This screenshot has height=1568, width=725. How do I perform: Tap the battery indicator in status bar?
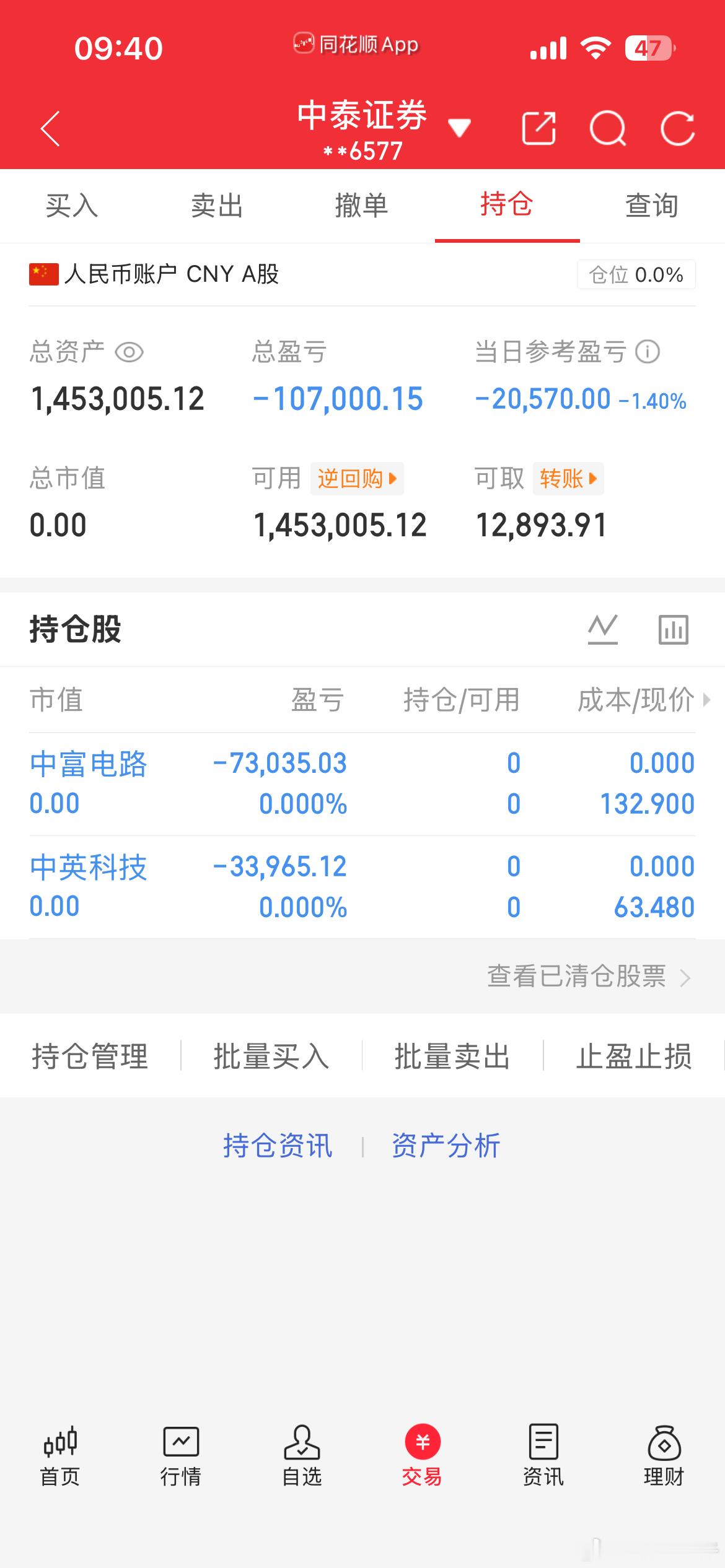click(x=651, y=48)
